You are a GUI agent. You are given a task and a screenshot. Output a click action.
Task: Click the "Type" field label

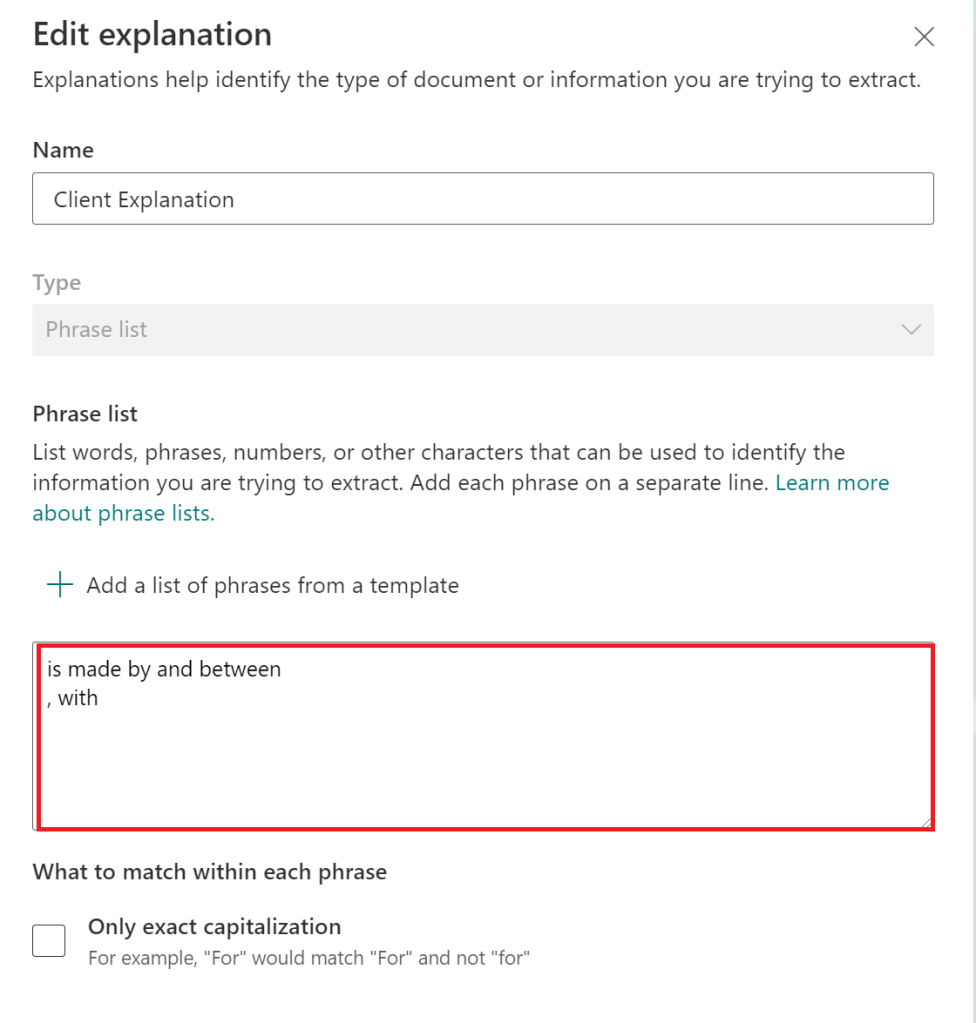(x=57, y=283)
